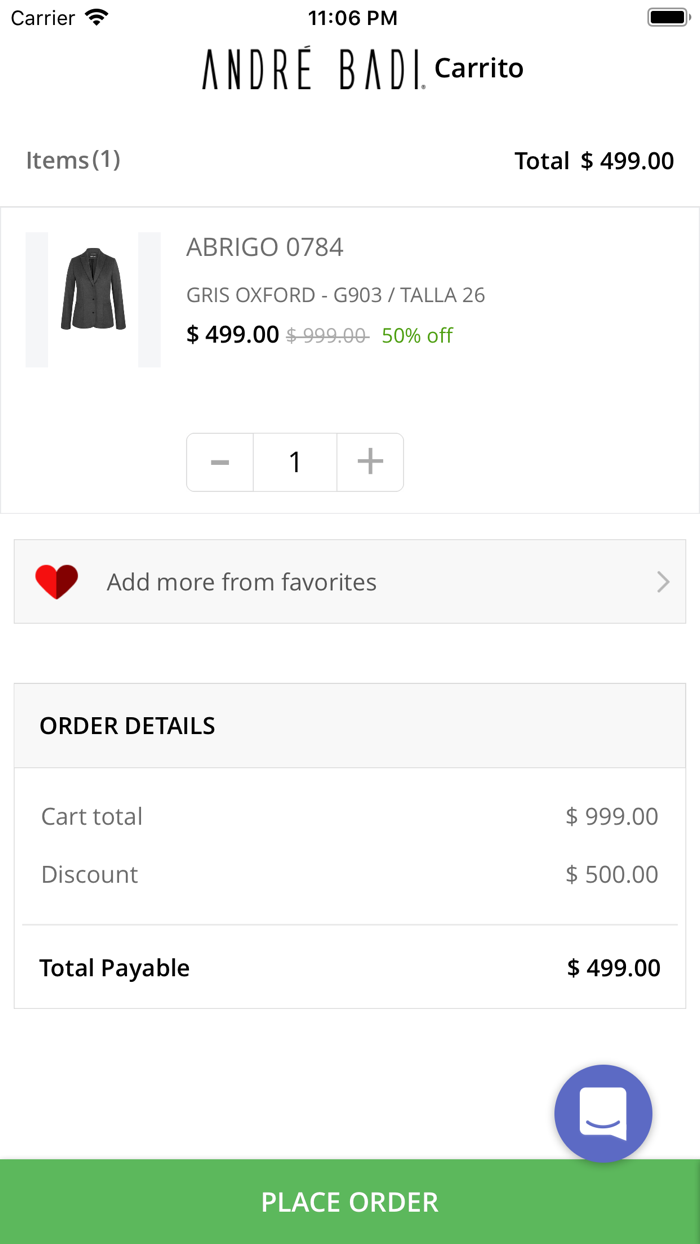Tap the Gris Oxford size variant text

point(336,295)
